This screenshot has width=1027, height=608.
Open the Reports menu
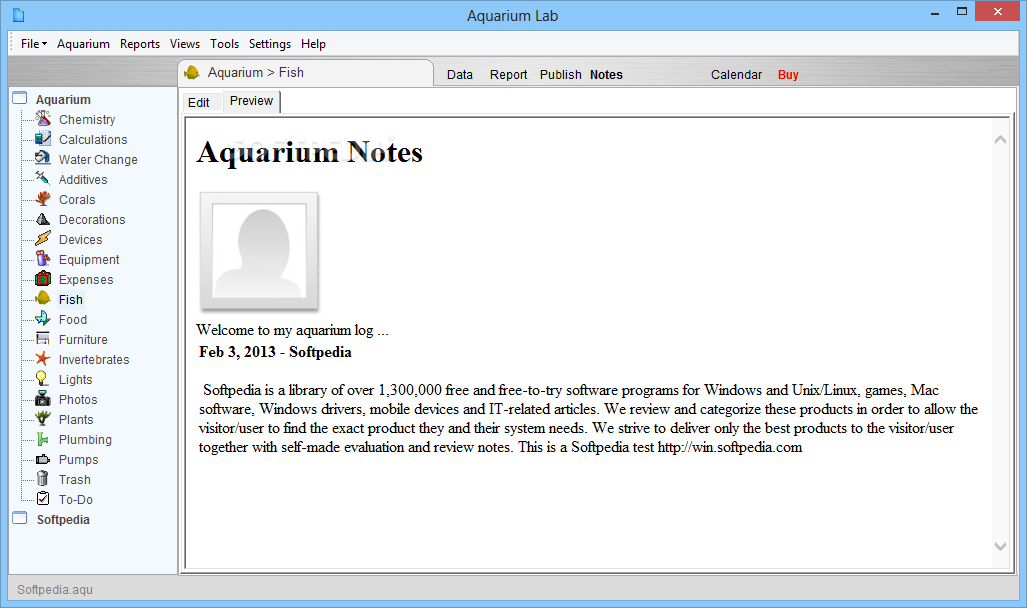tap(140, 44)
